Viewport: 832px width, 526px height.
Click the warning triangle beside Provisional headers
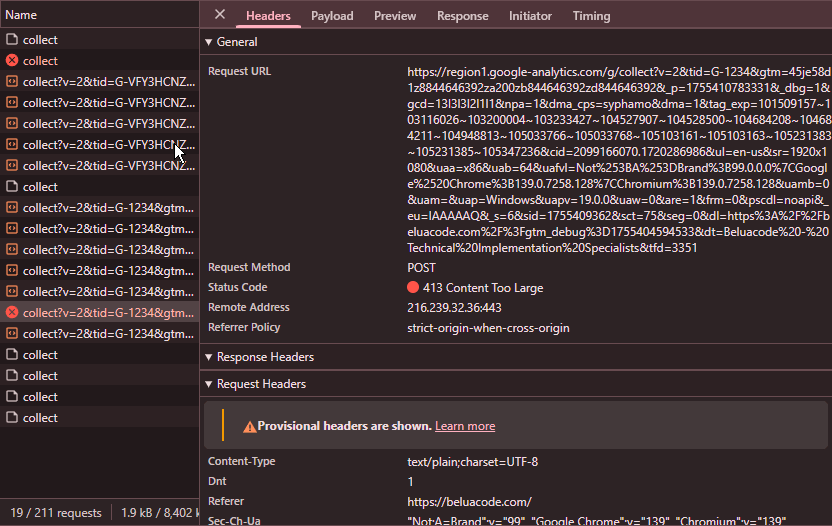249,426
